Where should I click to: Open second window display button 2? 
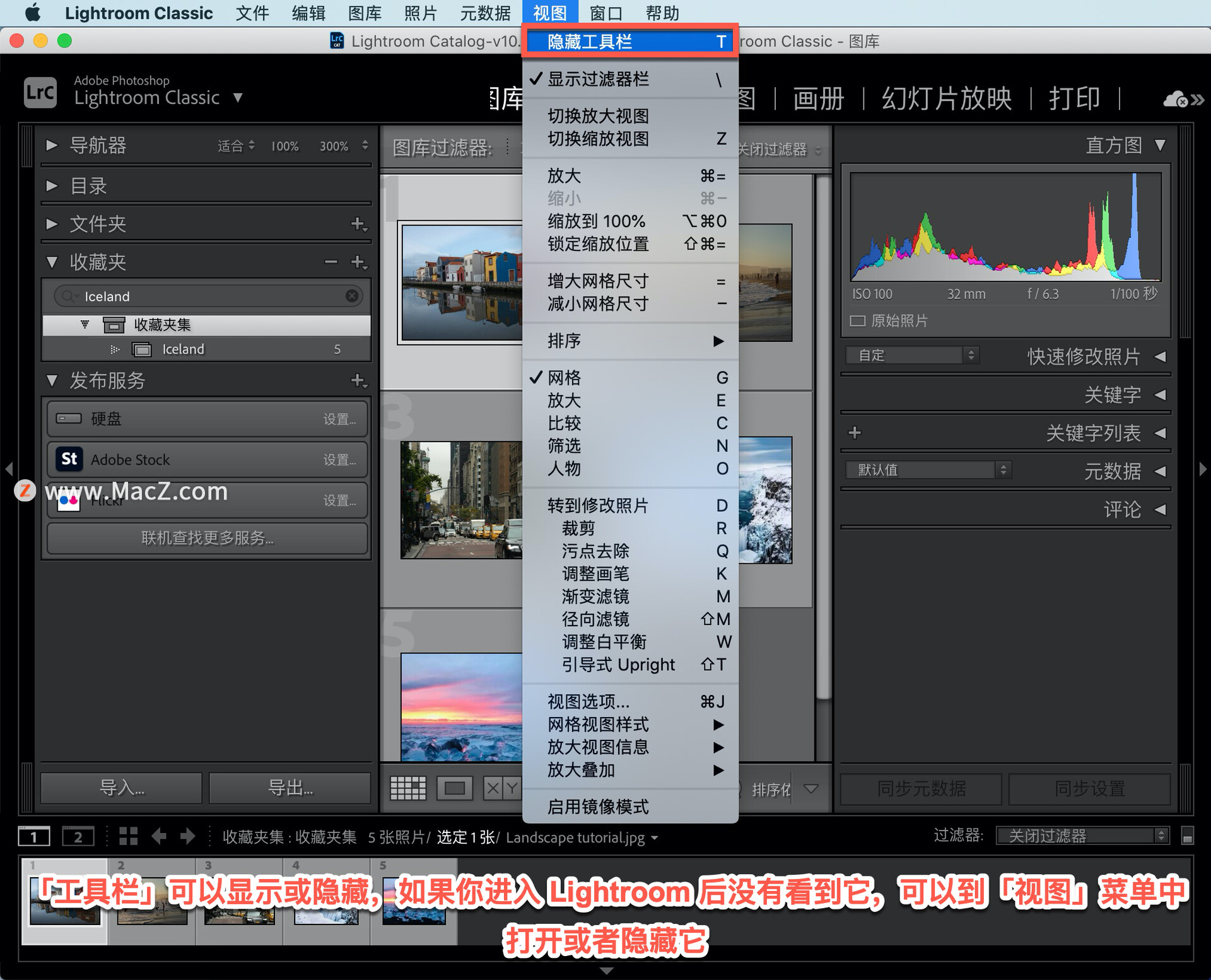[78, 837]
